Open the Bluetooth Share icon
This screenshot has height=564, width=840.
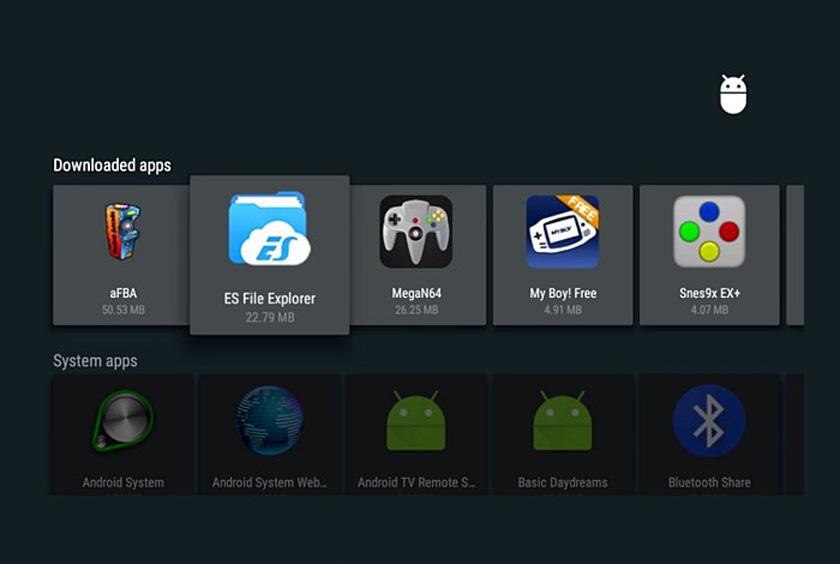[709, 421]
